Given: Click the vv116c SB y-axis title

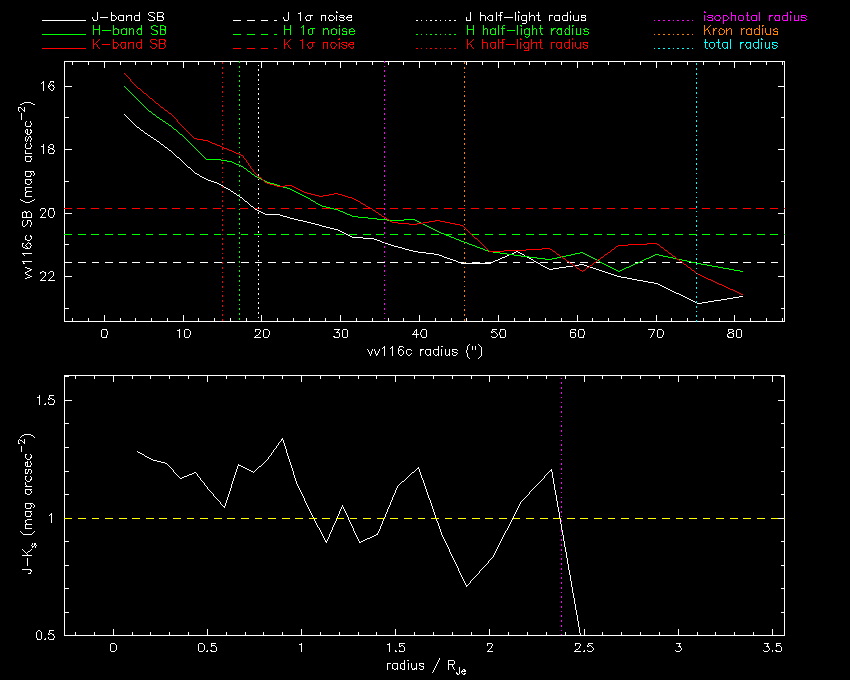Looking at the screenshot, I should (30, 192).
